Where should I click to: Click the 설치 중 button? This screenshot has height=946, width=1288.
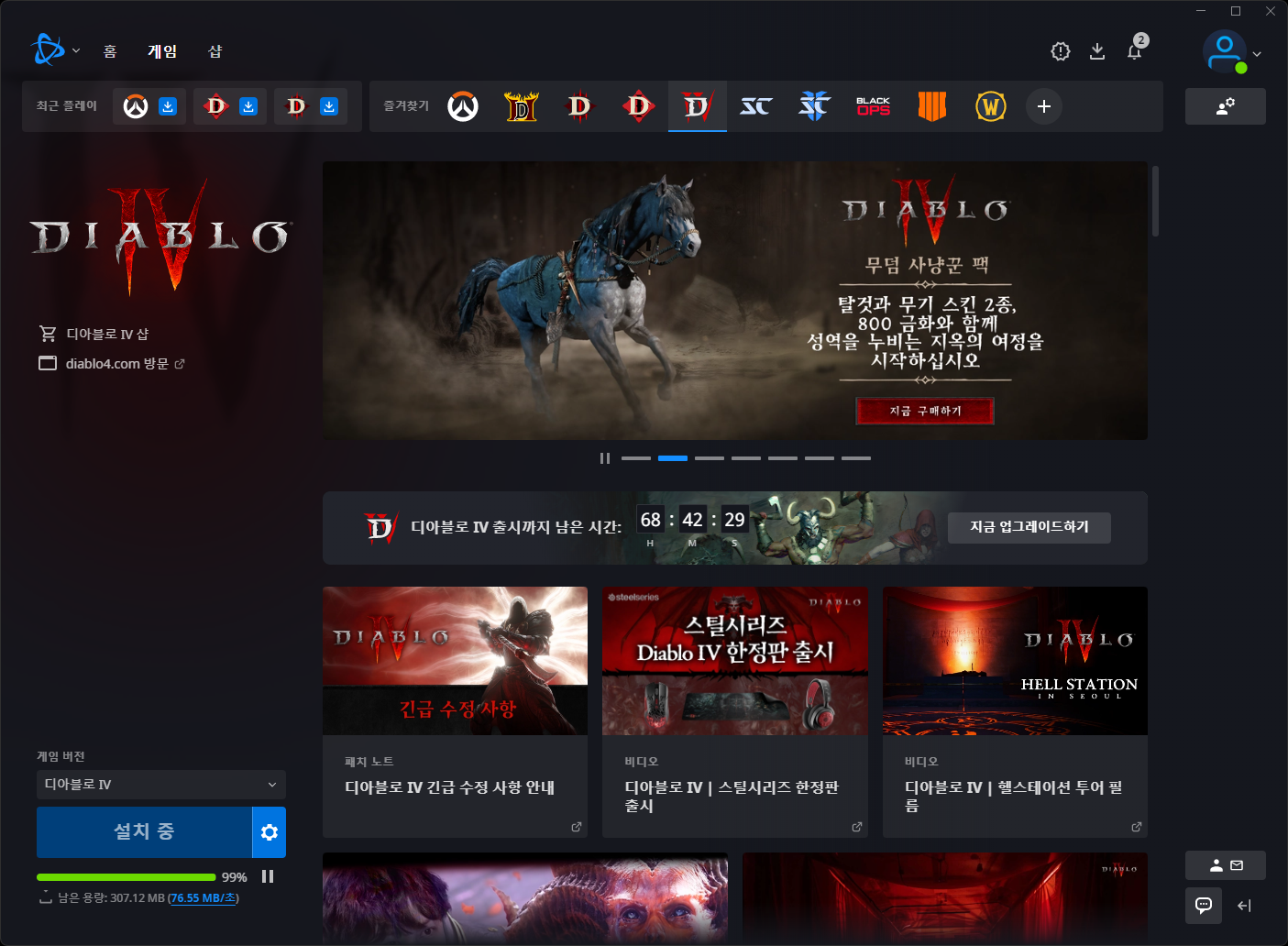144,831
